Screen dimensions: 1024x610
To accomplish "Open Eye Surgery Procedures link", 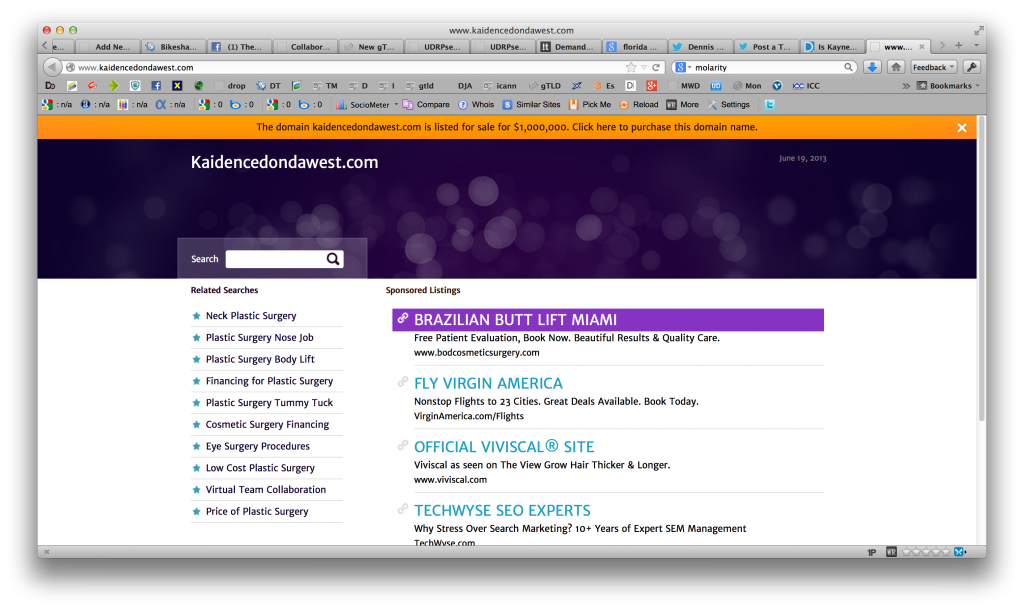I will click(x=257, y=446).
